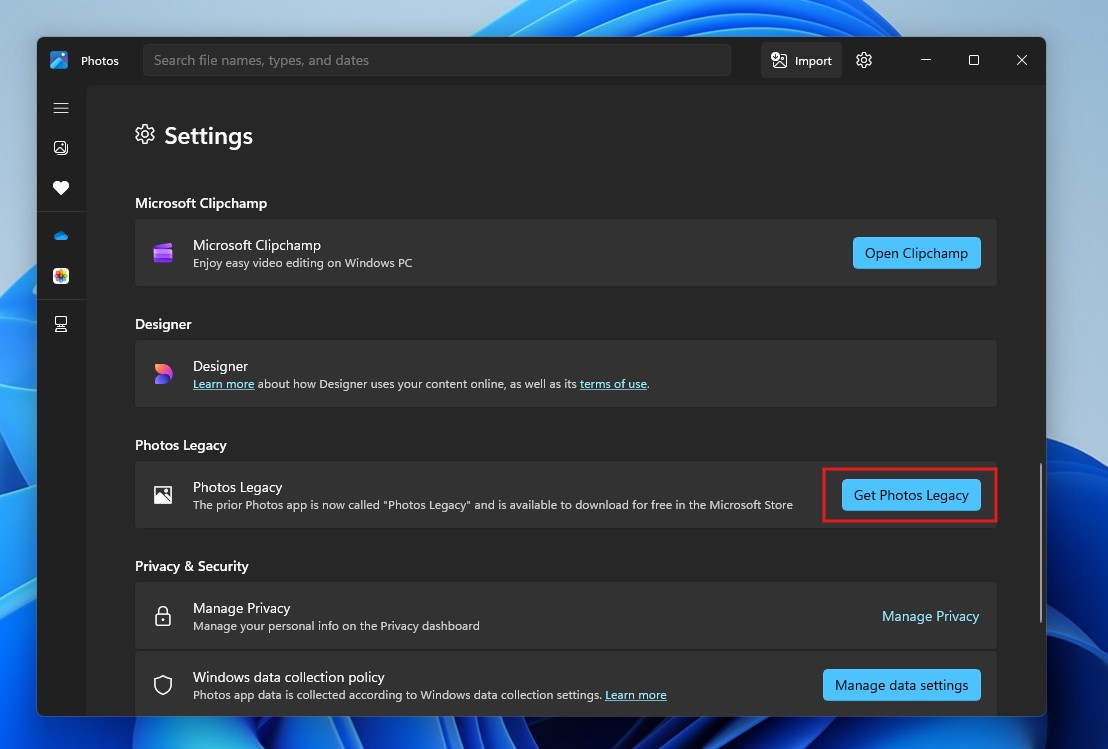
Task: Click the Microsoft Clipchamp purple icon
Action: pyautogui.click(x=163, y=253)
